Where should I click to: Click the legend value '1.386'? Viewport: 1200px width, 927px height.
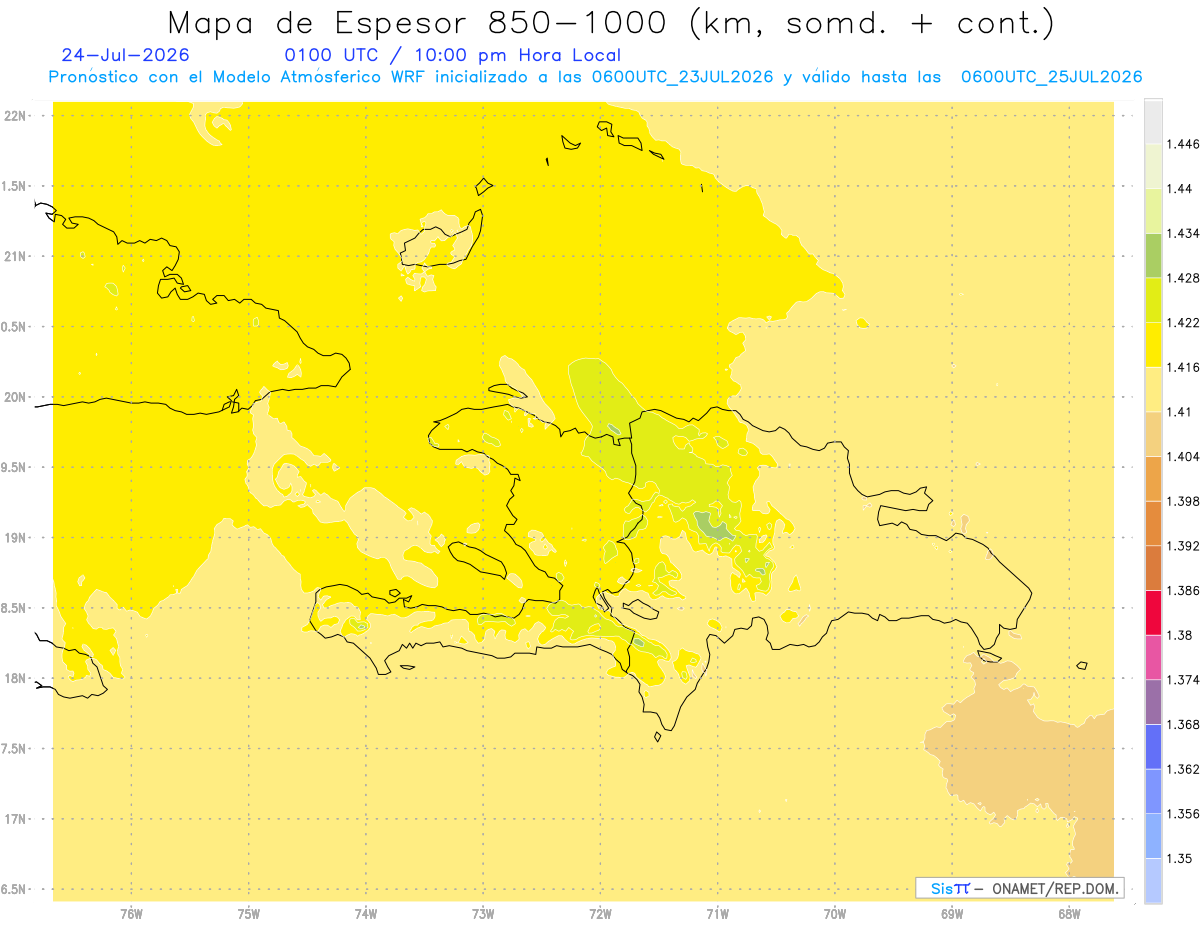[1184, 591]
